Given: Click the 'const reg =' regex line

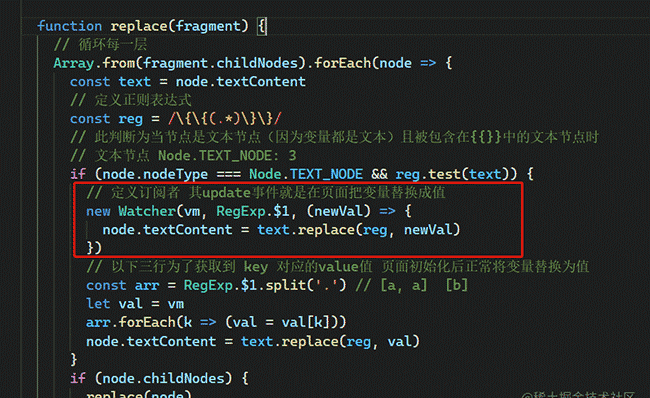Looking at the screenshot, I should coord(176,119).
